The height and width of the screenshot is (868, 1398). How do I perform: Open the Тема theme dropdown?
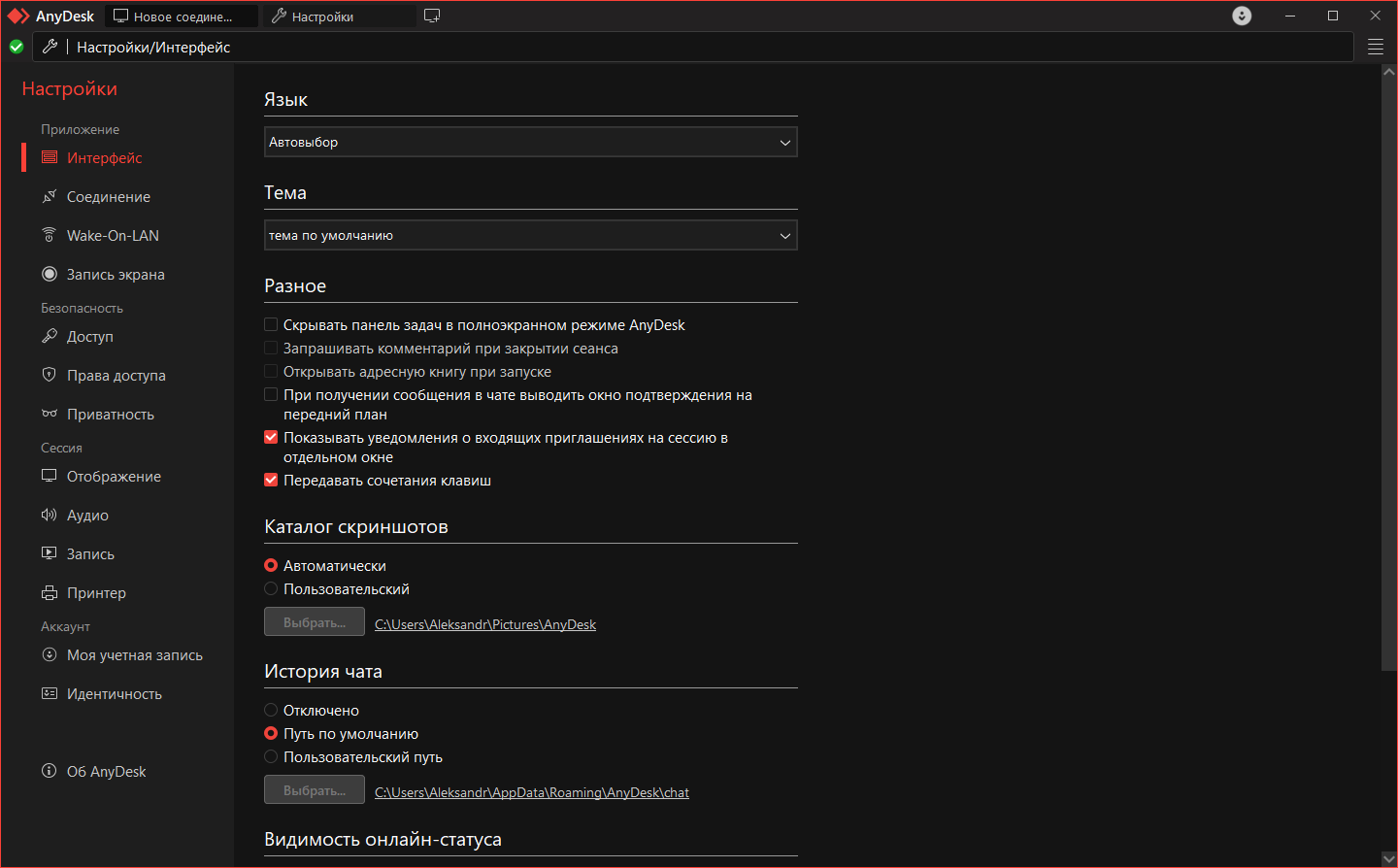(531, 235)
